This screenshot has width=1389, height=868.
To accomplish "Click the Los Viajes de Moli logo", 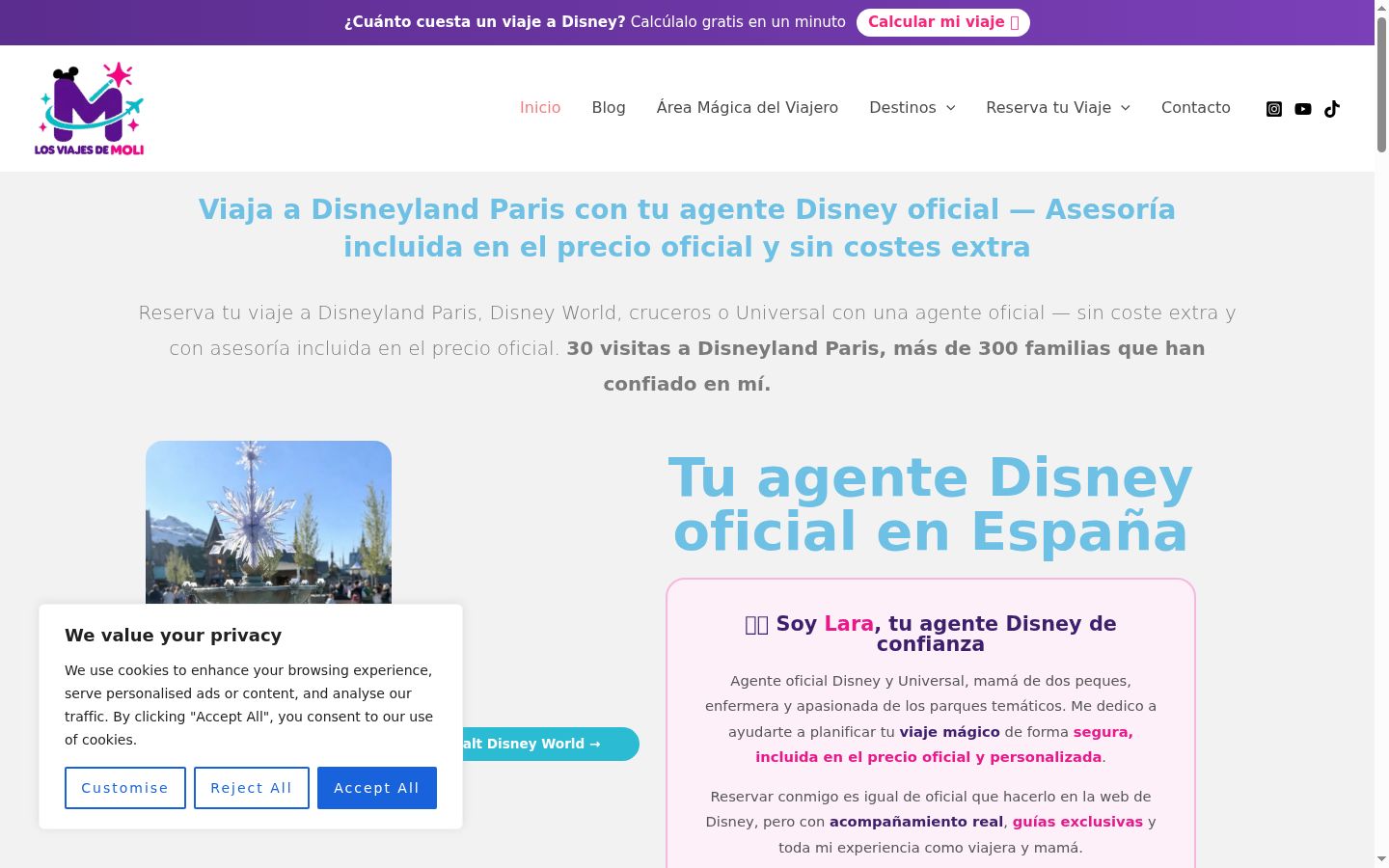I will pyautogui.click(x=90, y=109).
